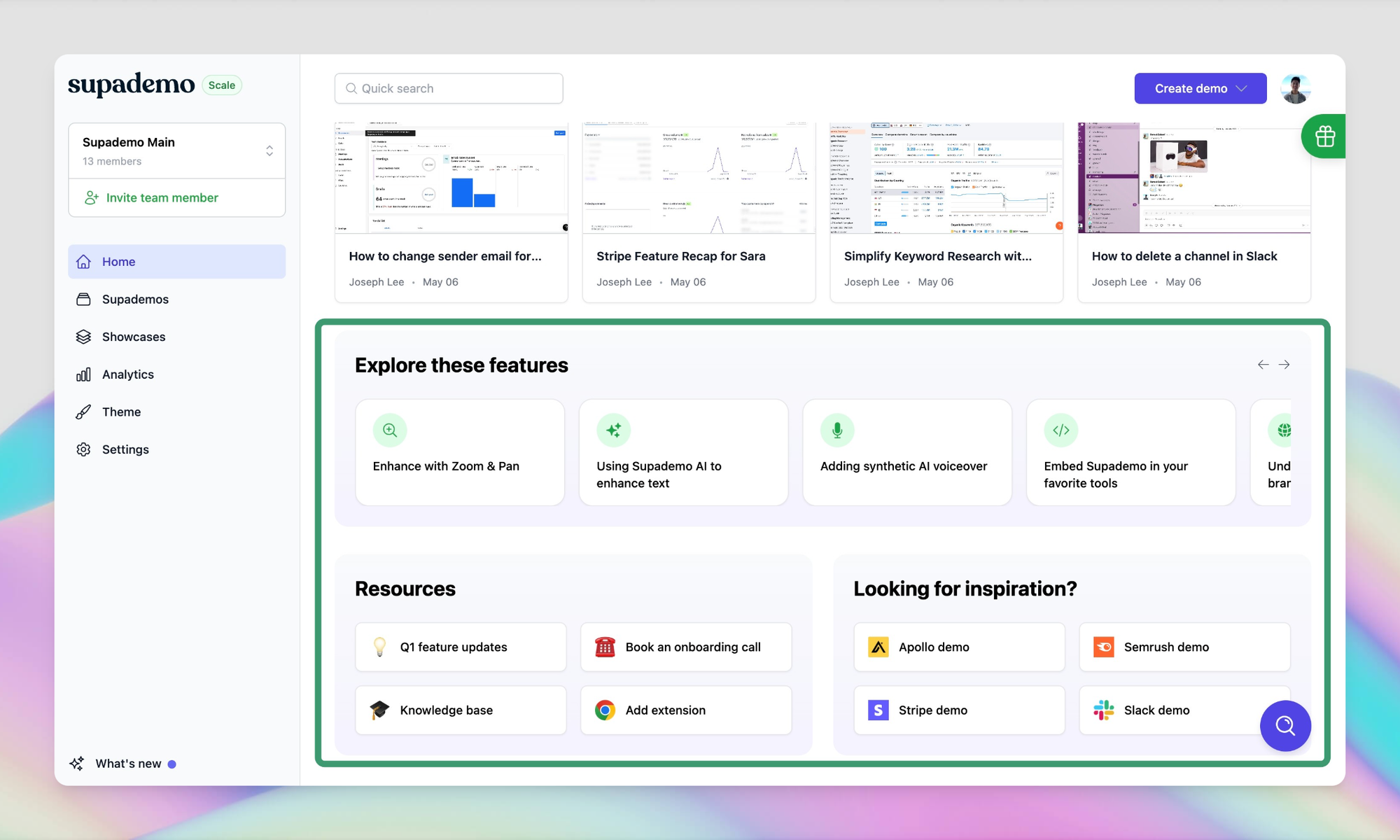Click the Scale plan badge
Viewport: 1400px width, 840px height.
pos(222,85)
